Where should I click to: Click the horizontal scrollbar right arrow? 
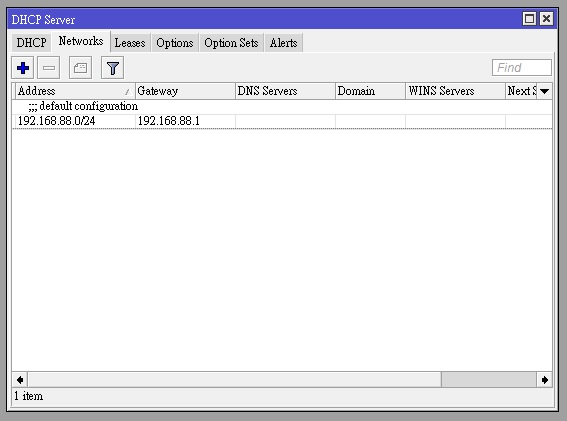(x=544, y=380)
